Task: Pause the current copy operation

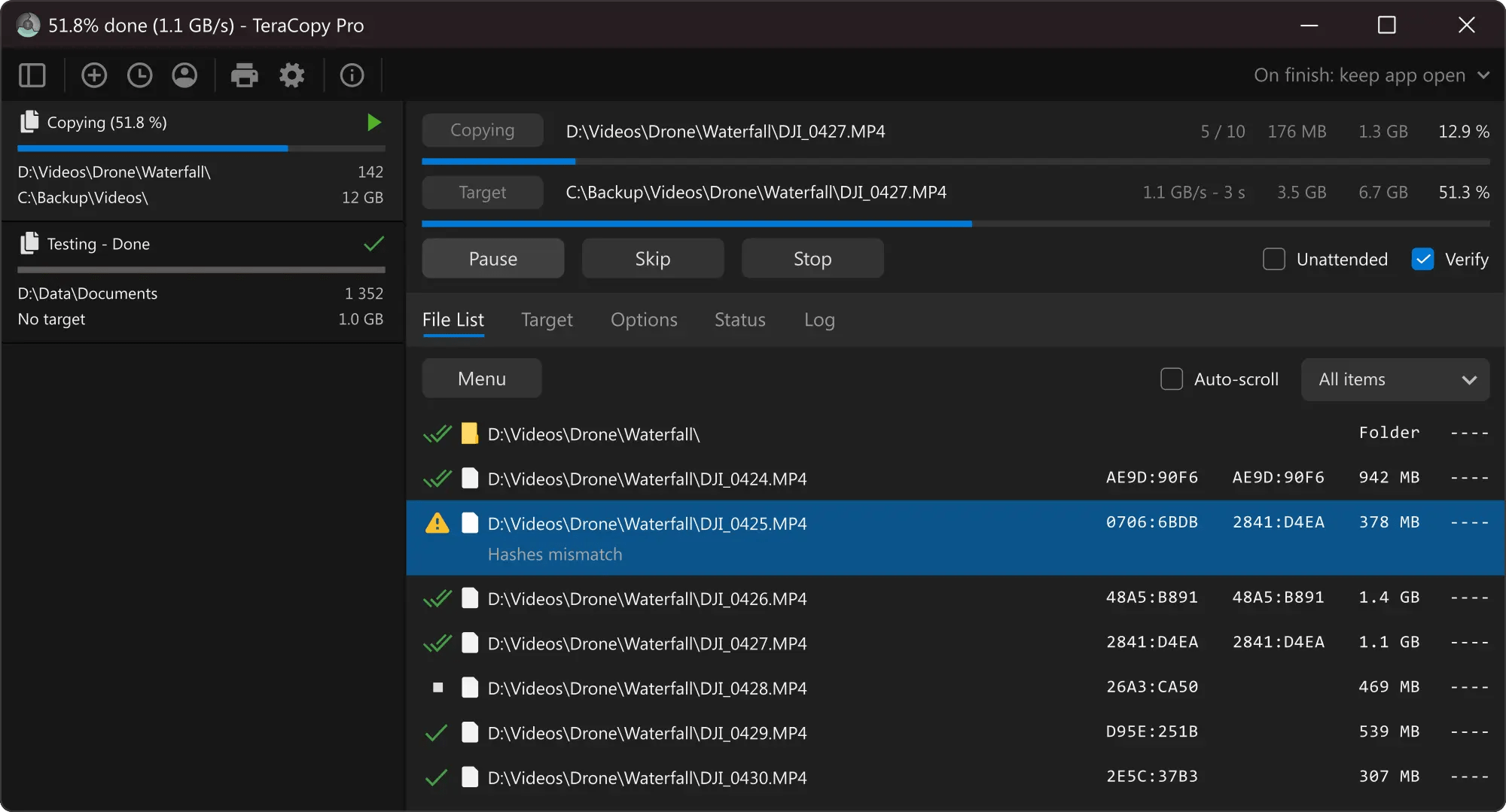Action: pyautogui.click(x=492, y=258)
